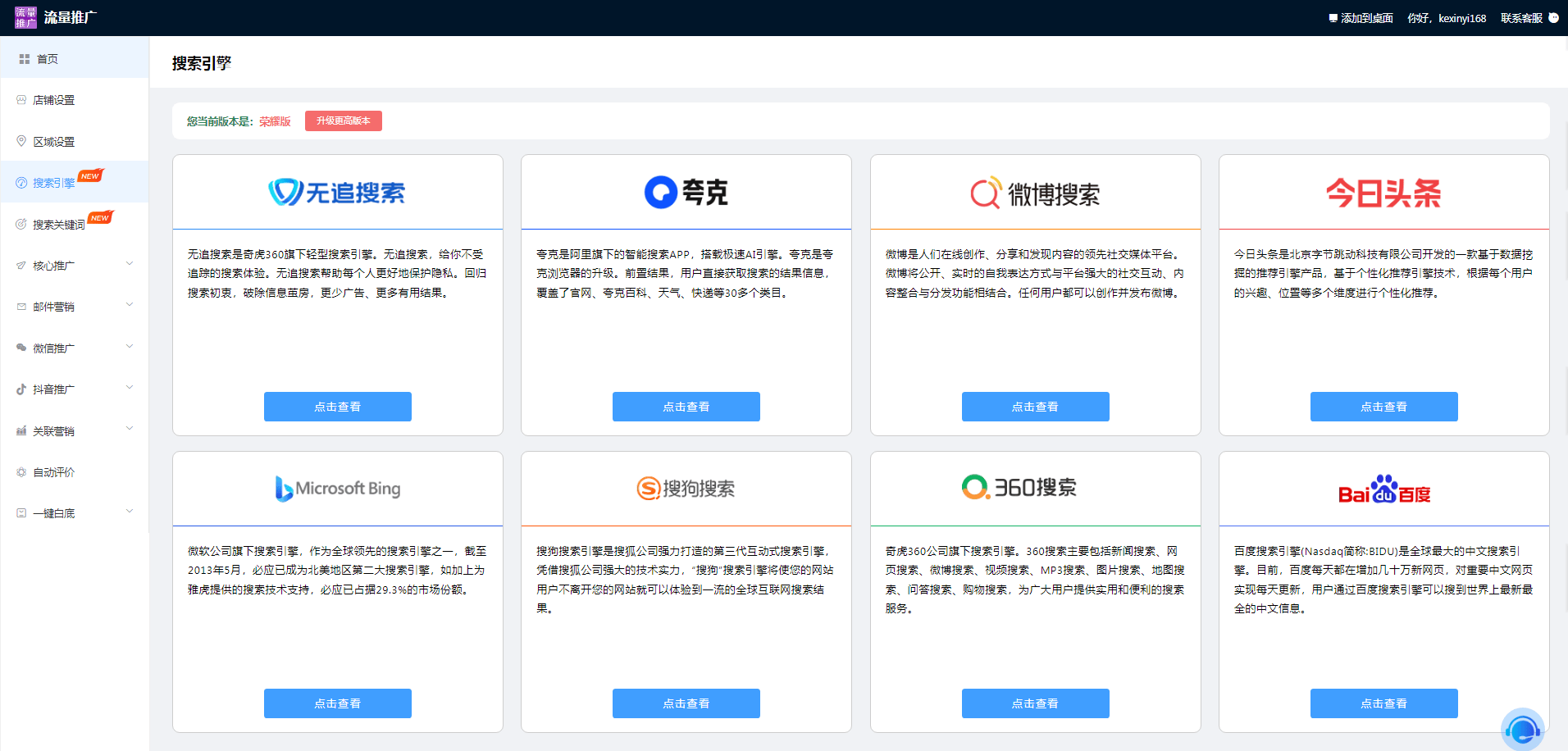Image resolution: width=1568 pixels, height=751 pixels.
Task: Click the 无追搜索 logo
Action: point(337,193)
